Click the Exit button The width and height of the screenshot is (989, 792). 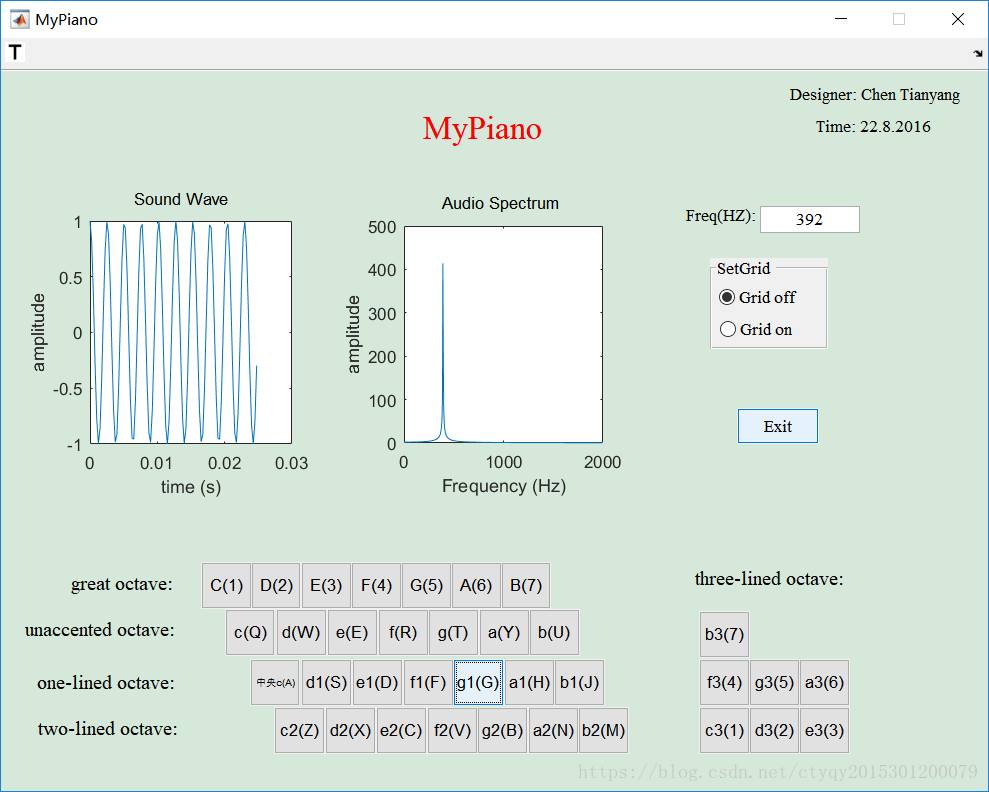click(x=778, y=426)
